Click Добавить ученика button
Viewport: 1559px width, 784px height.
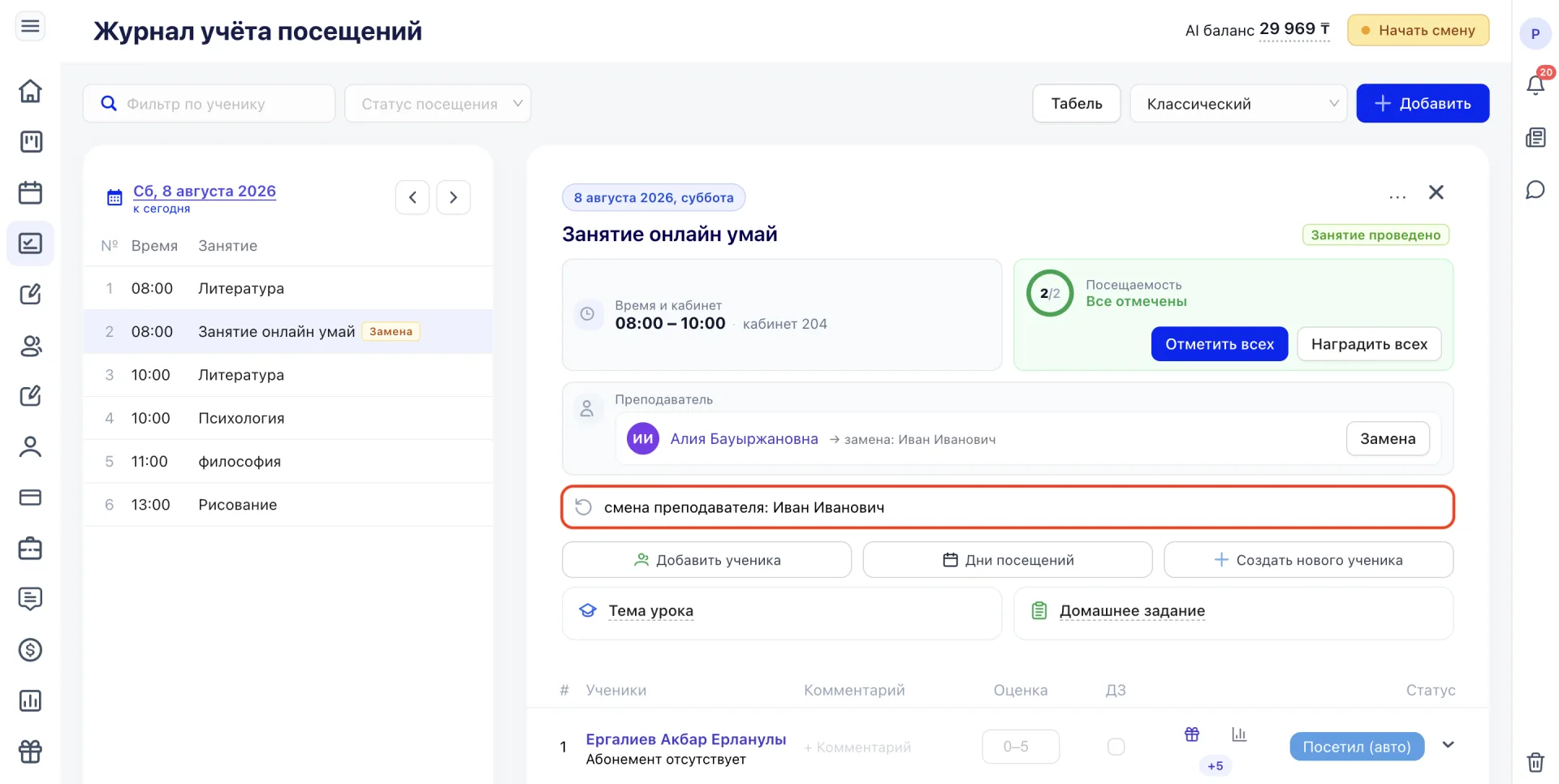tap(706, 560)
